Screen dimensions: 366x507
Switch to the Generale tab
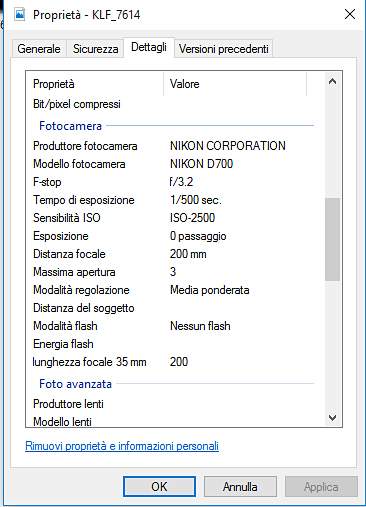tap(39, 49)
